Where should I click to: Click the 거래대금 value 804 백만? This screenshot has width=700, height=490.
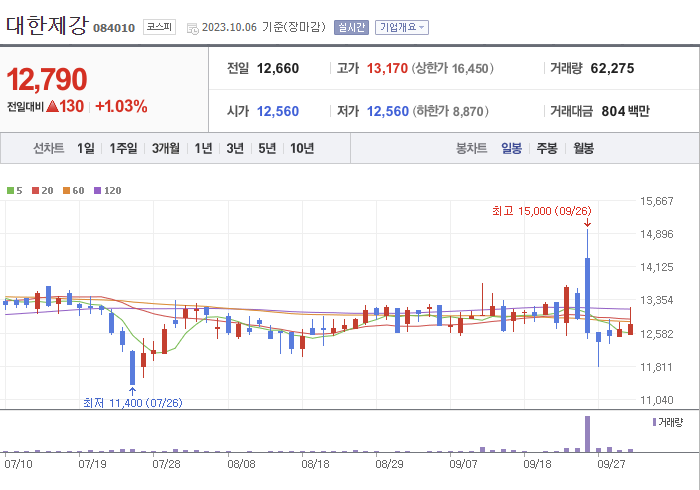pos(625,111)
